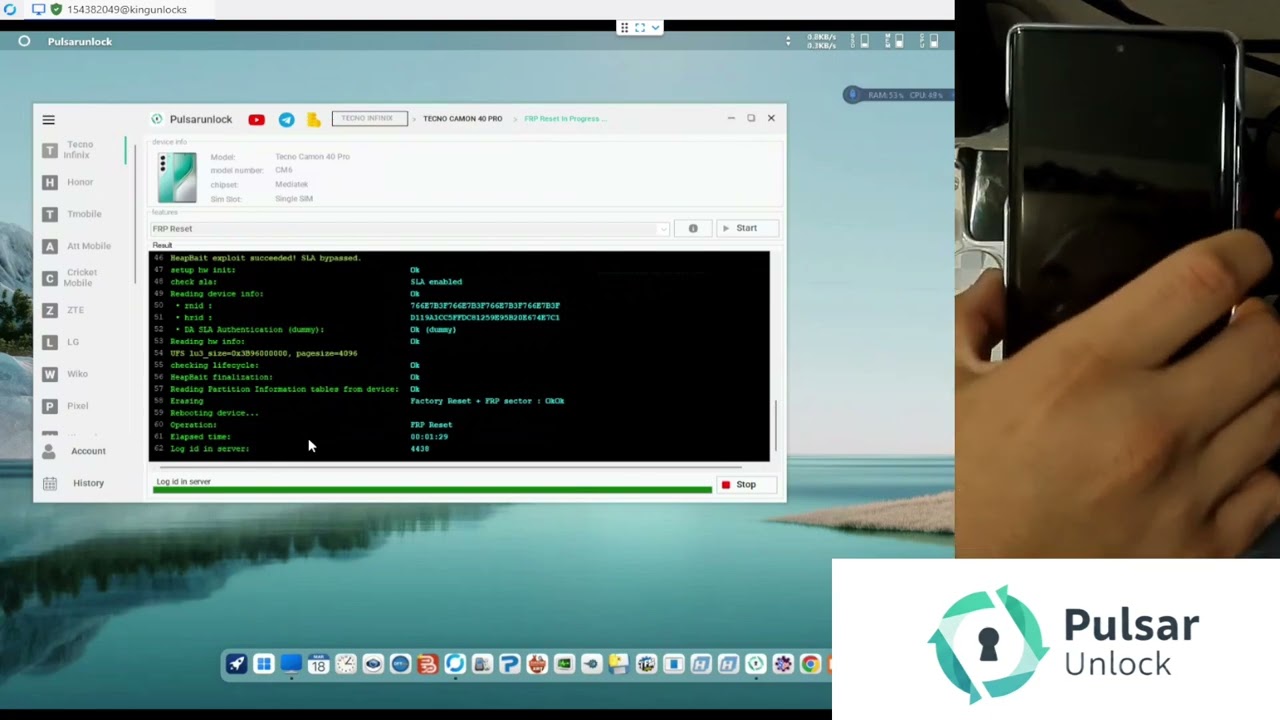Open Google Chrome from the dock

click(x=810, y=664)
